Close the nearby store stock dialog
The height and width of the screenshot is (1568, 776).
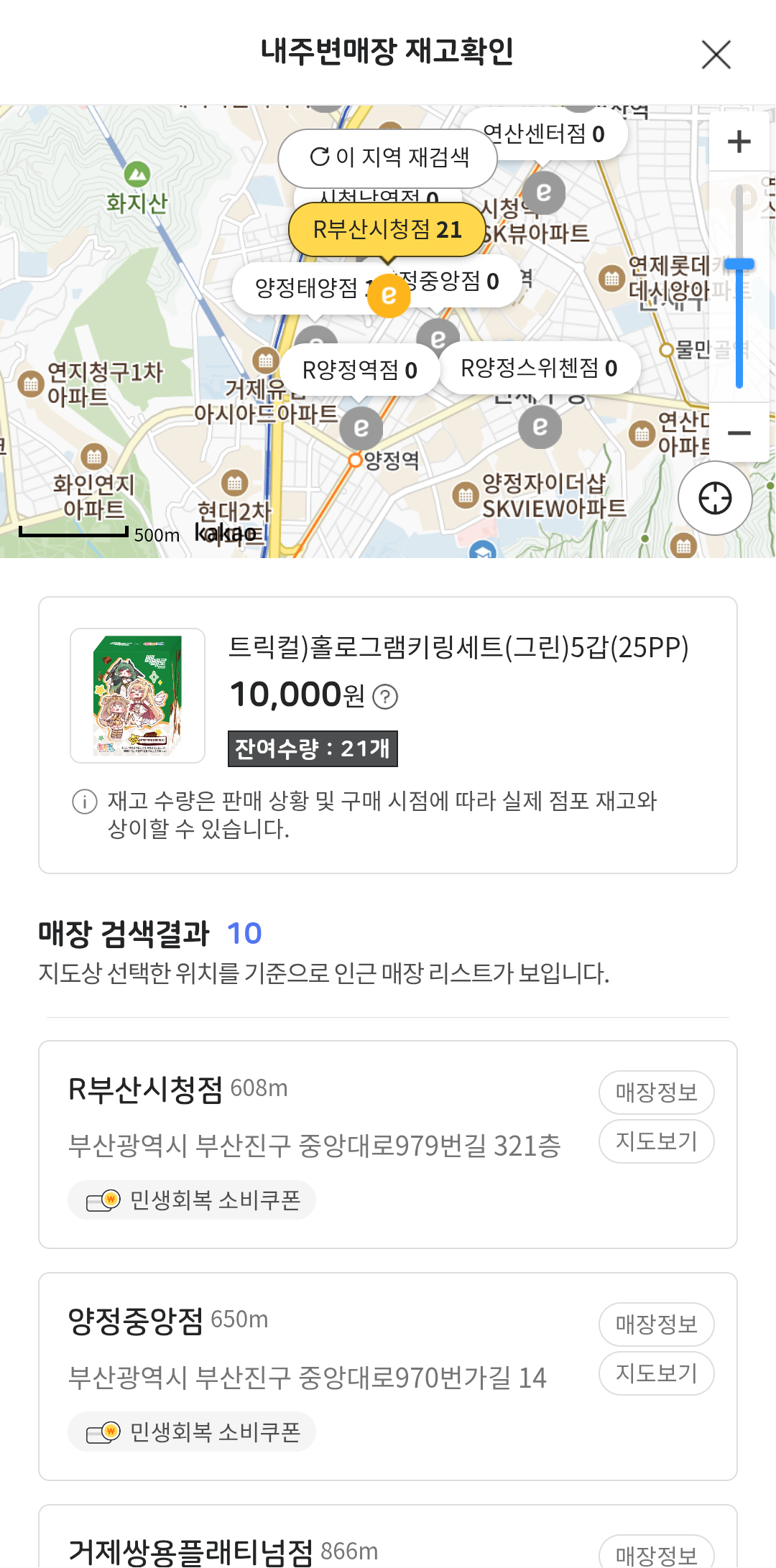click(x=716, y=55)
